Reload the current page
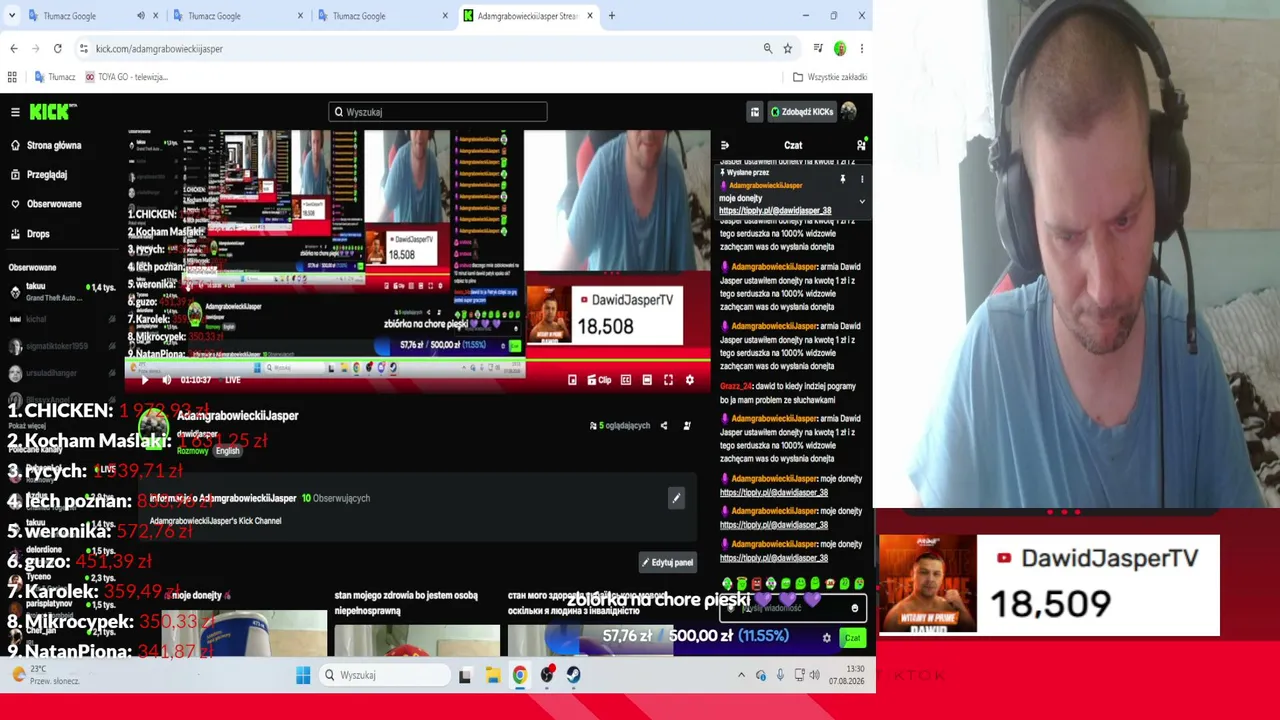Screen dimensions: 1280x720 (x=58, y=48)
